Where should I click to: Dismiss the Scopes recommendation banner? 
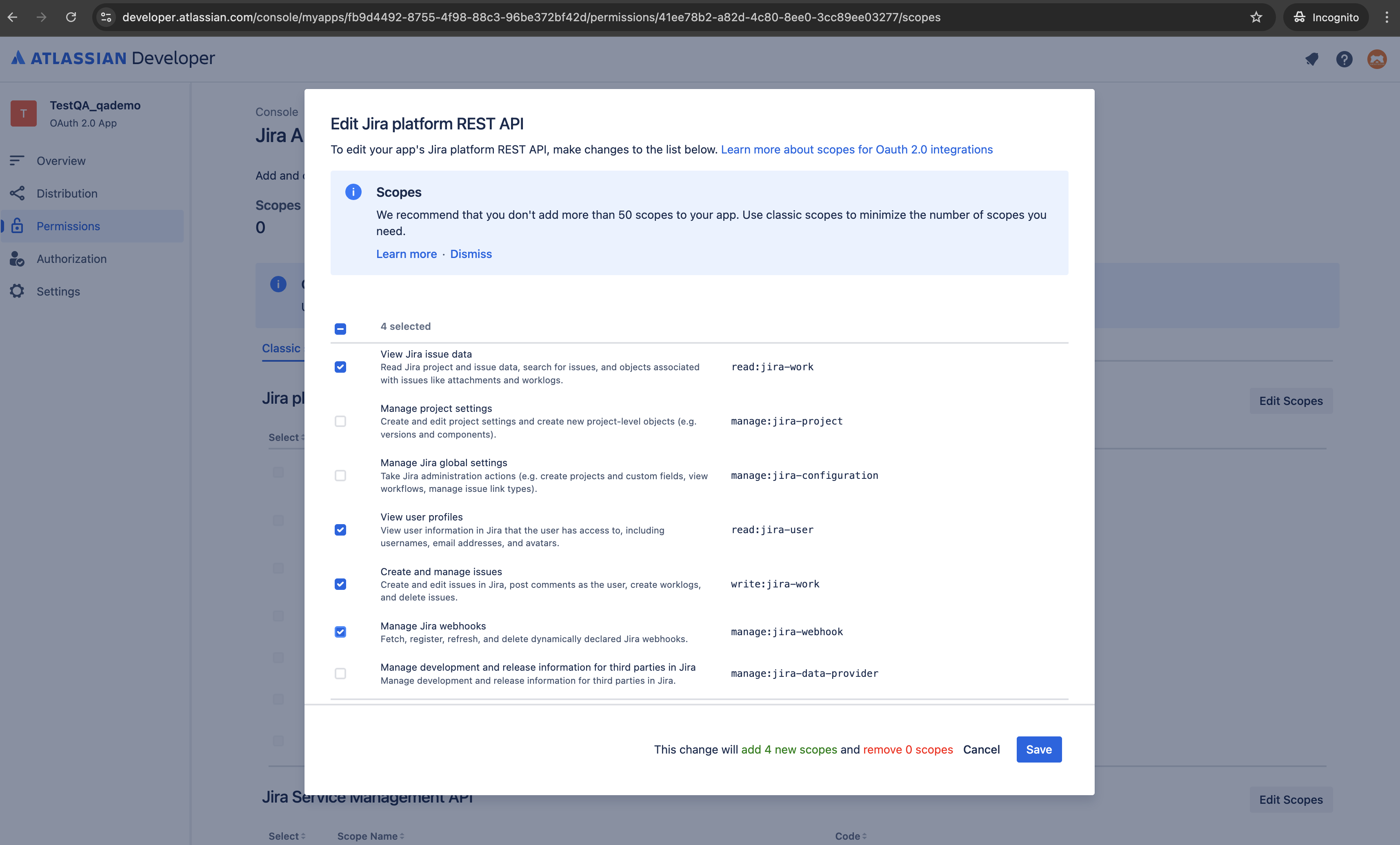coord(471,254)
